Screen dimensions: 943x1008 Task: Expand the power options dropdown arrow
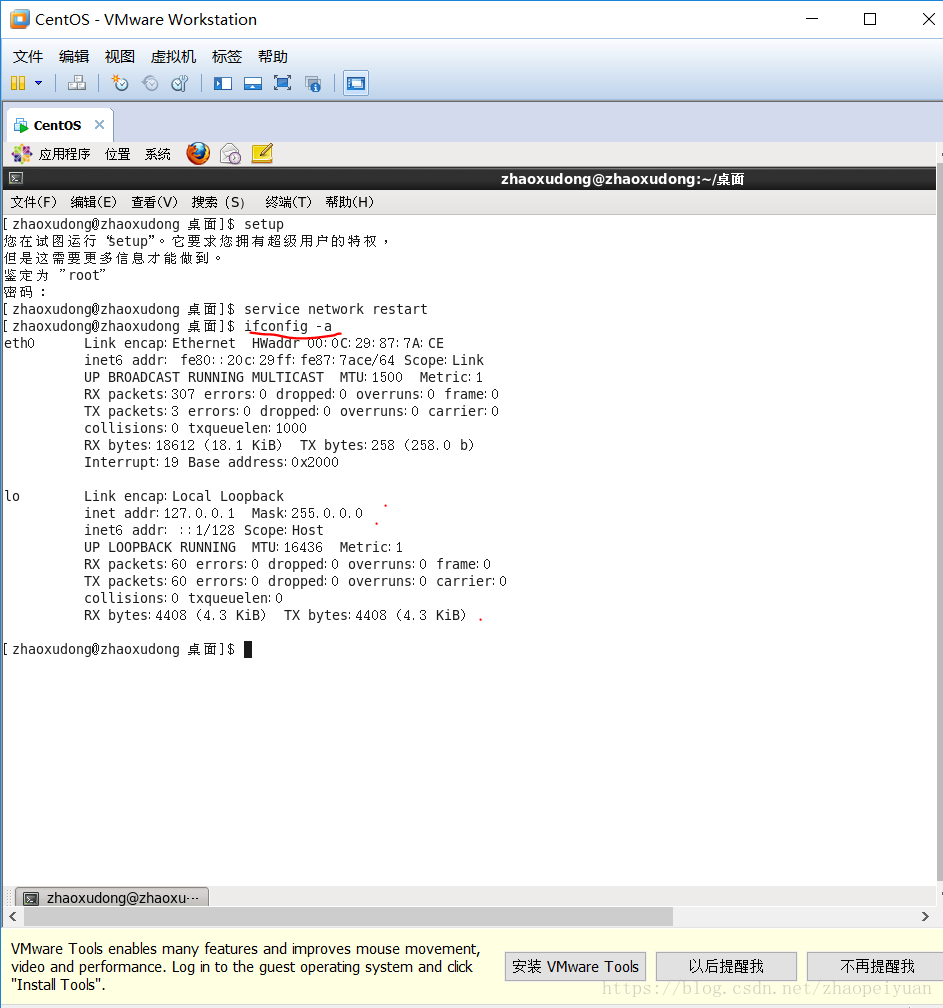[x=39, y=83]
